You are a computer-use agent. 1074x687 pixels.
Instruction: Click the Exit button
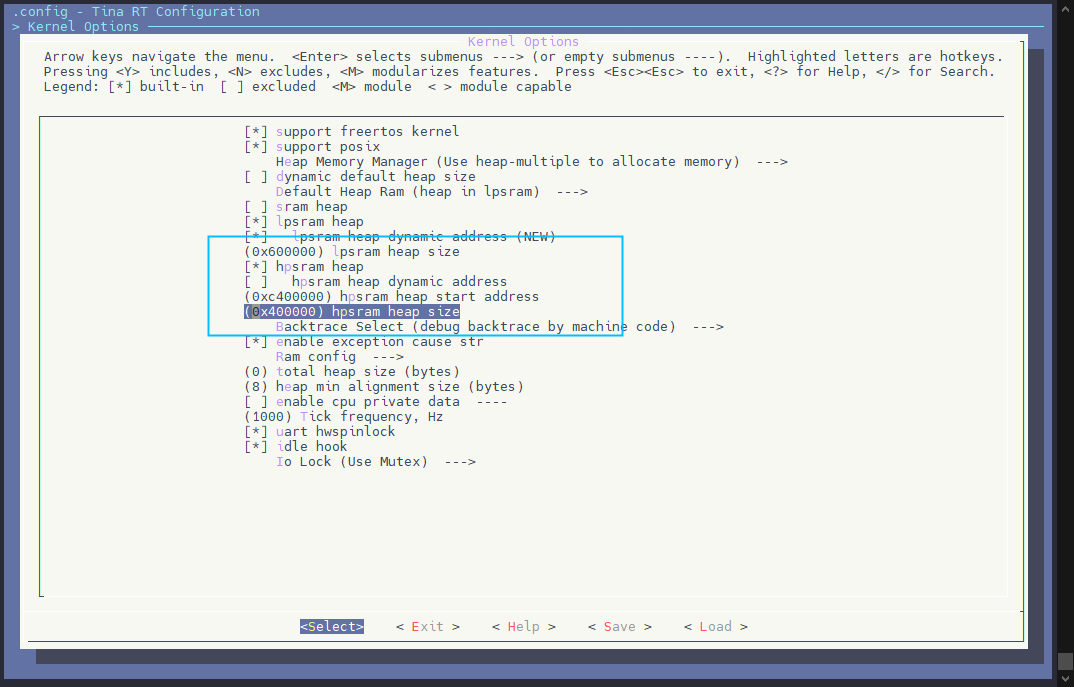pos(427,627)
